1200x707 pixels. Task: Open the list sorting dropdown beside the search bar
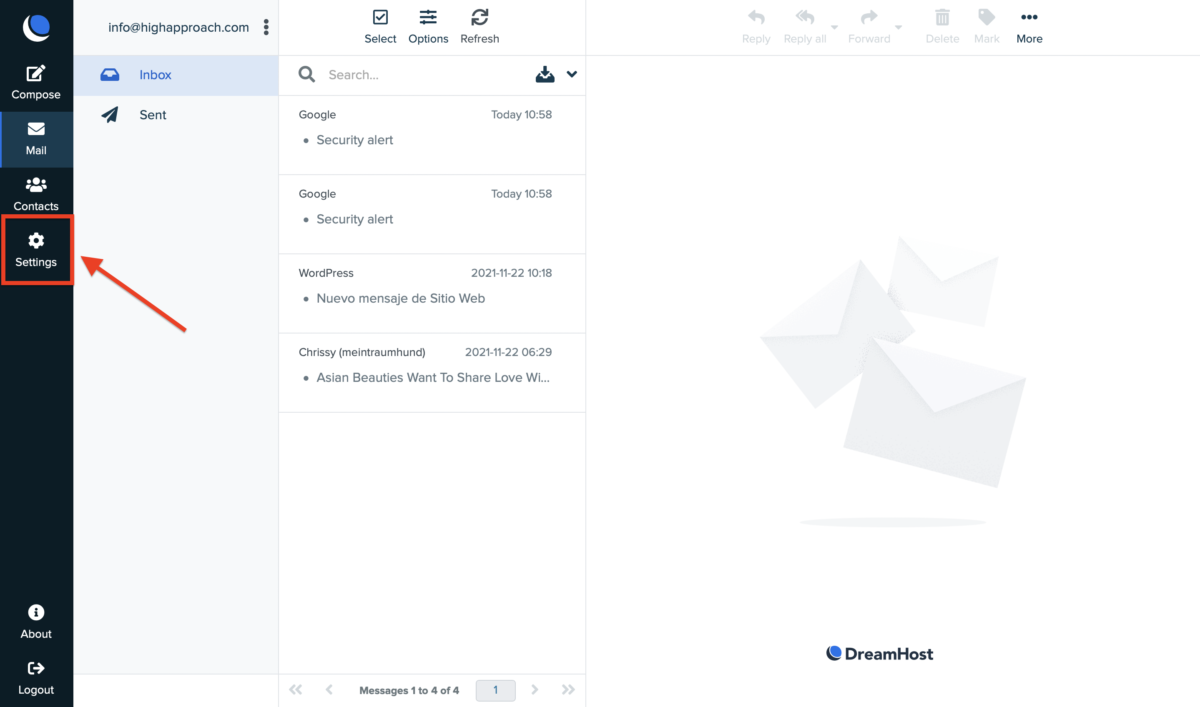pos(571,74)
